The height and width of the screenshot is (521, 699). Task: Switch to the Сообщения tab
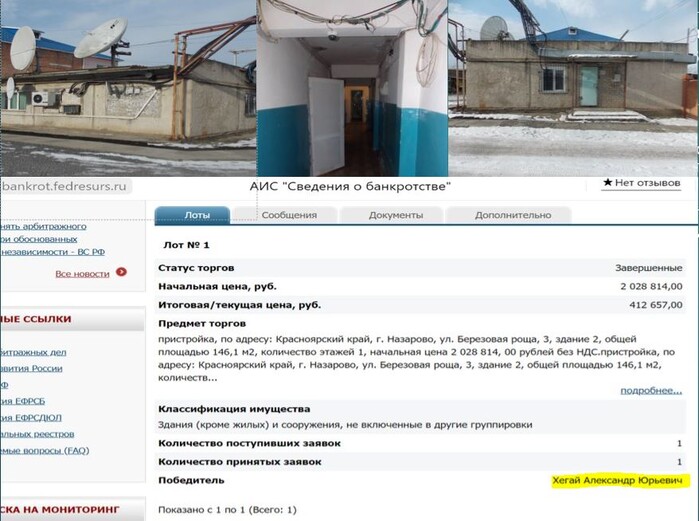point(289,215)
